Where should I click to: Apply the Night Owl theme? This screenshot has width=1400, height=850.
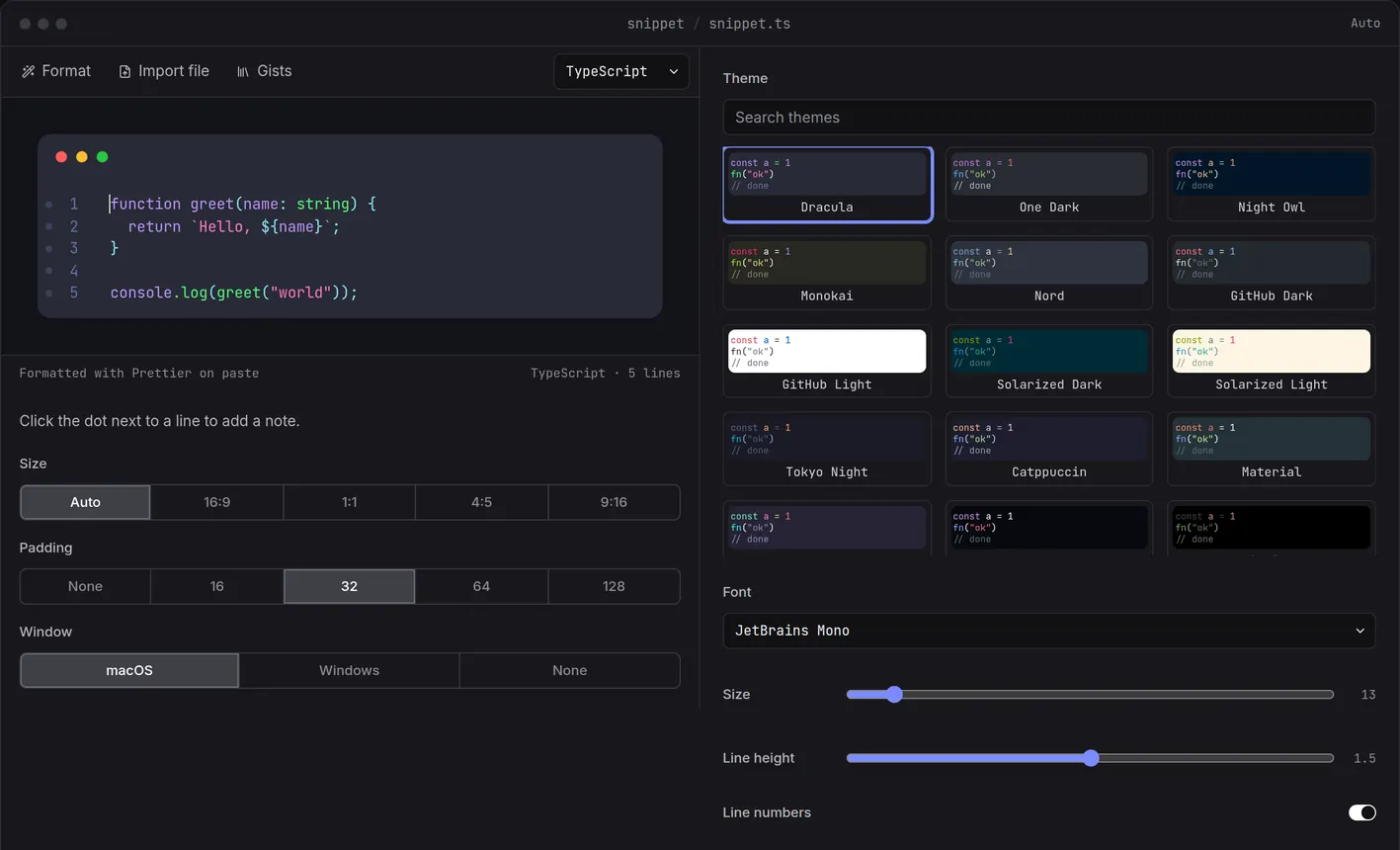pyautogui.click(x=1272, y=184)
